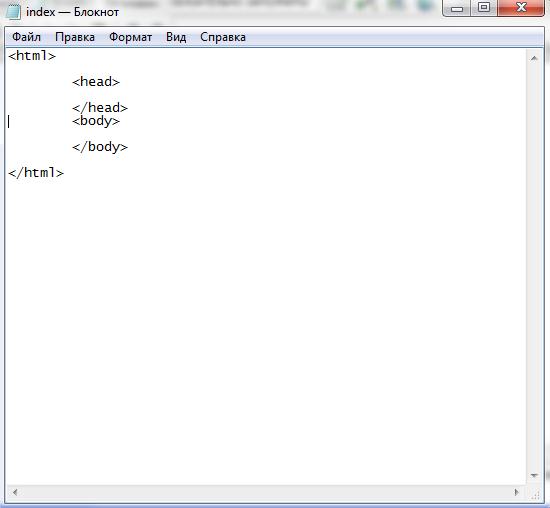Click on the closing html tag
Image resolution: width=550 pixels, height=508 pixels.
(36, 173)
